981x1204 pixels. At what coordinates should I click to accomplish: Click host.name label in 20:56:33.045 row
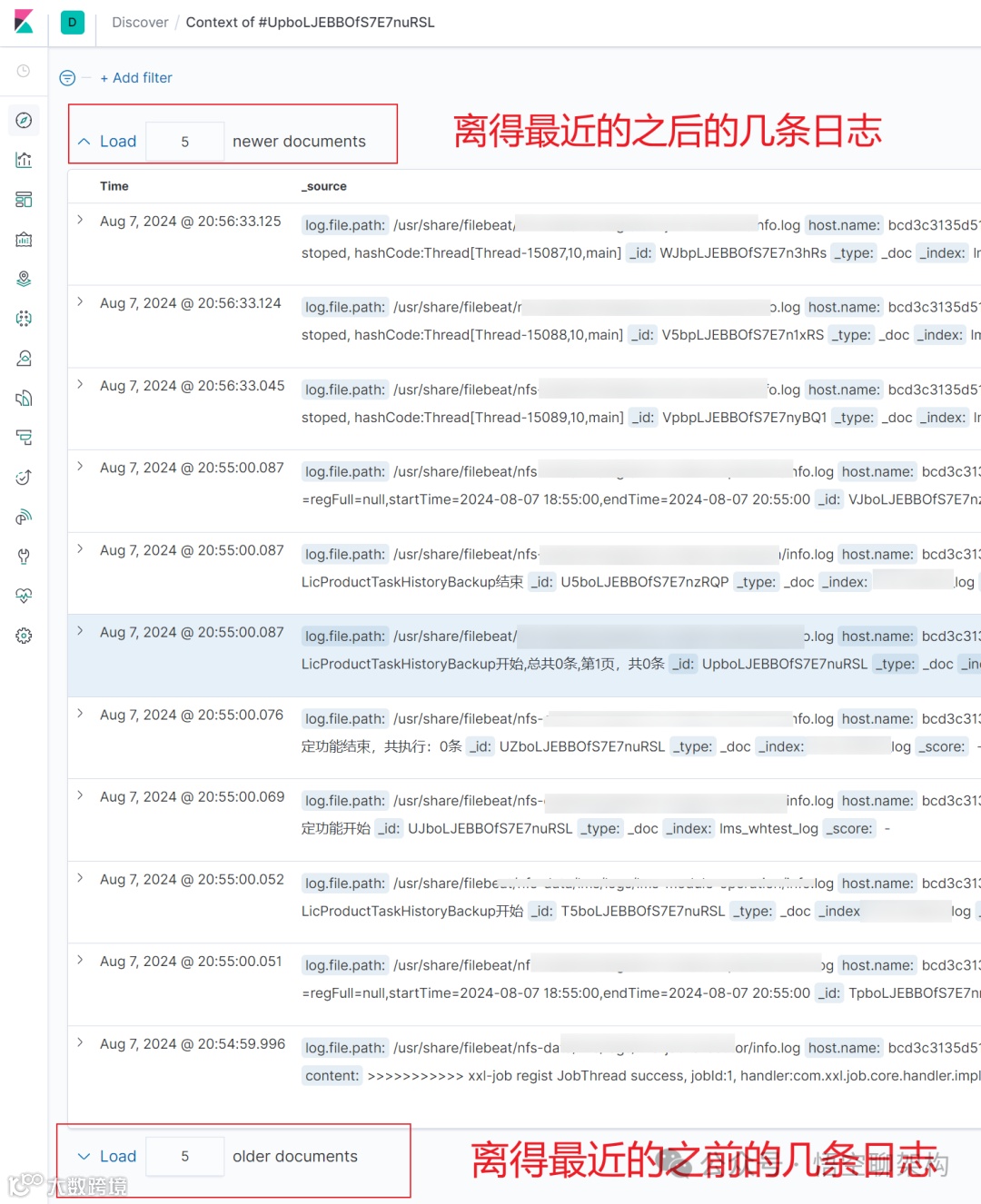tap(844, 390)
